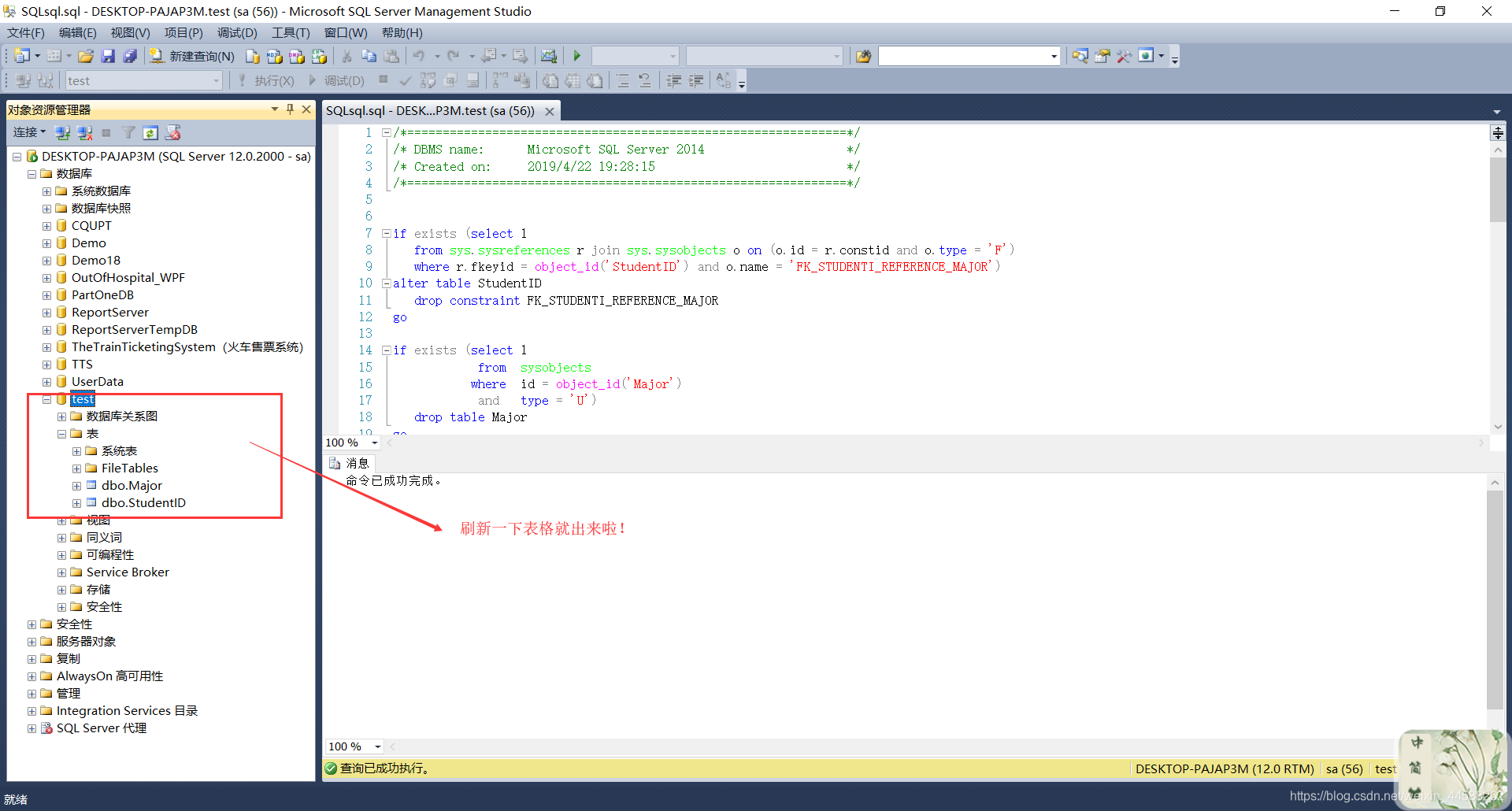This screenshot has width=1512, height=811.
Task: Click the XMLA query icon
Action: (x=319, y=56)
